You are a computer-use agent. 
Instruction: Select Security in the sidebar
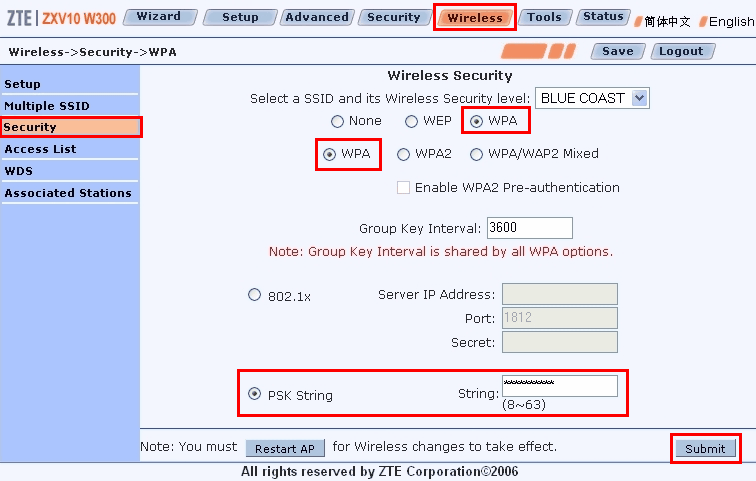(70, 127)
